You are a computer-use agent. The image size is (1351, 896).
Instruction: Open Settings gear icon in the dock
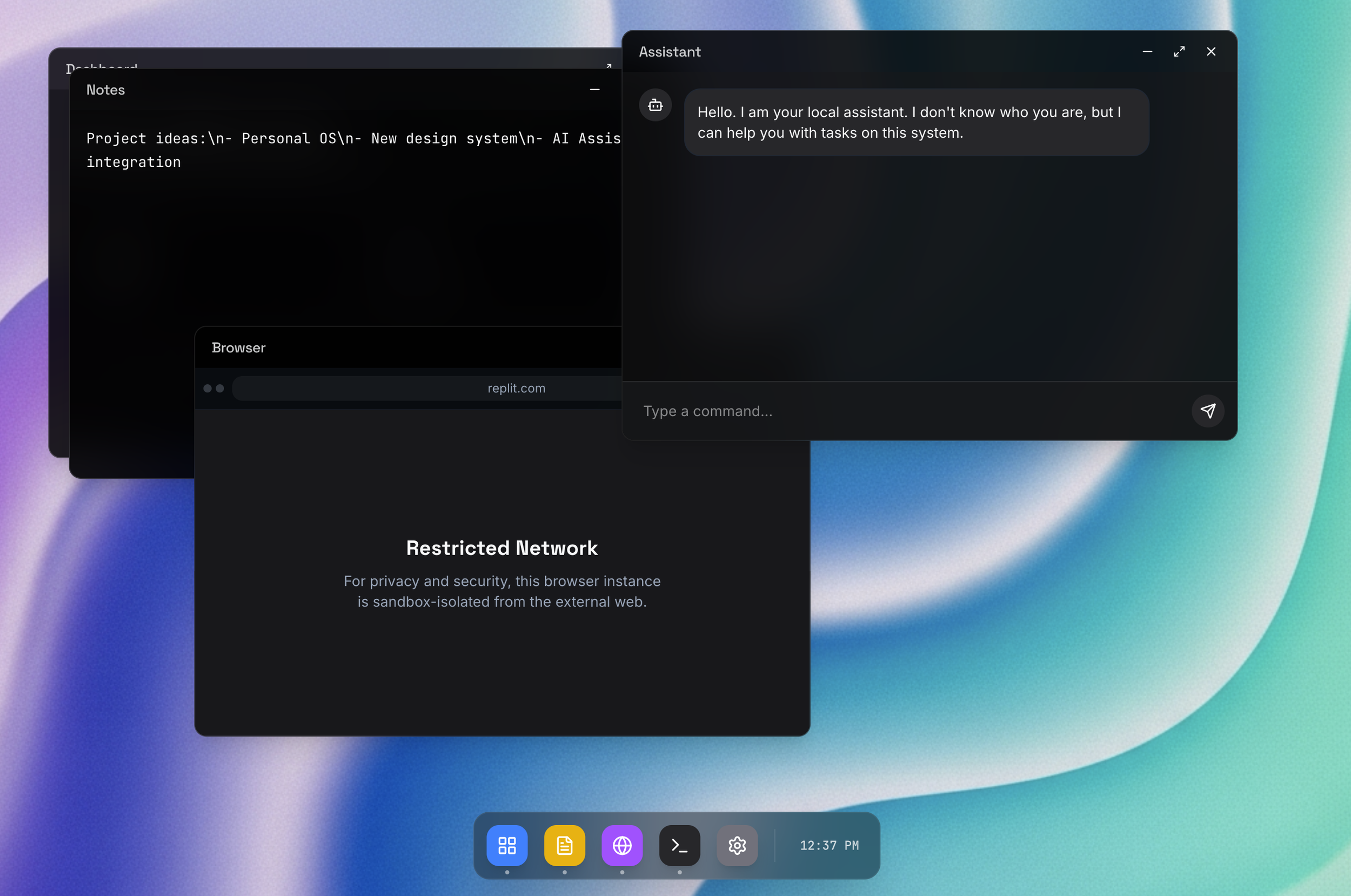737,845
